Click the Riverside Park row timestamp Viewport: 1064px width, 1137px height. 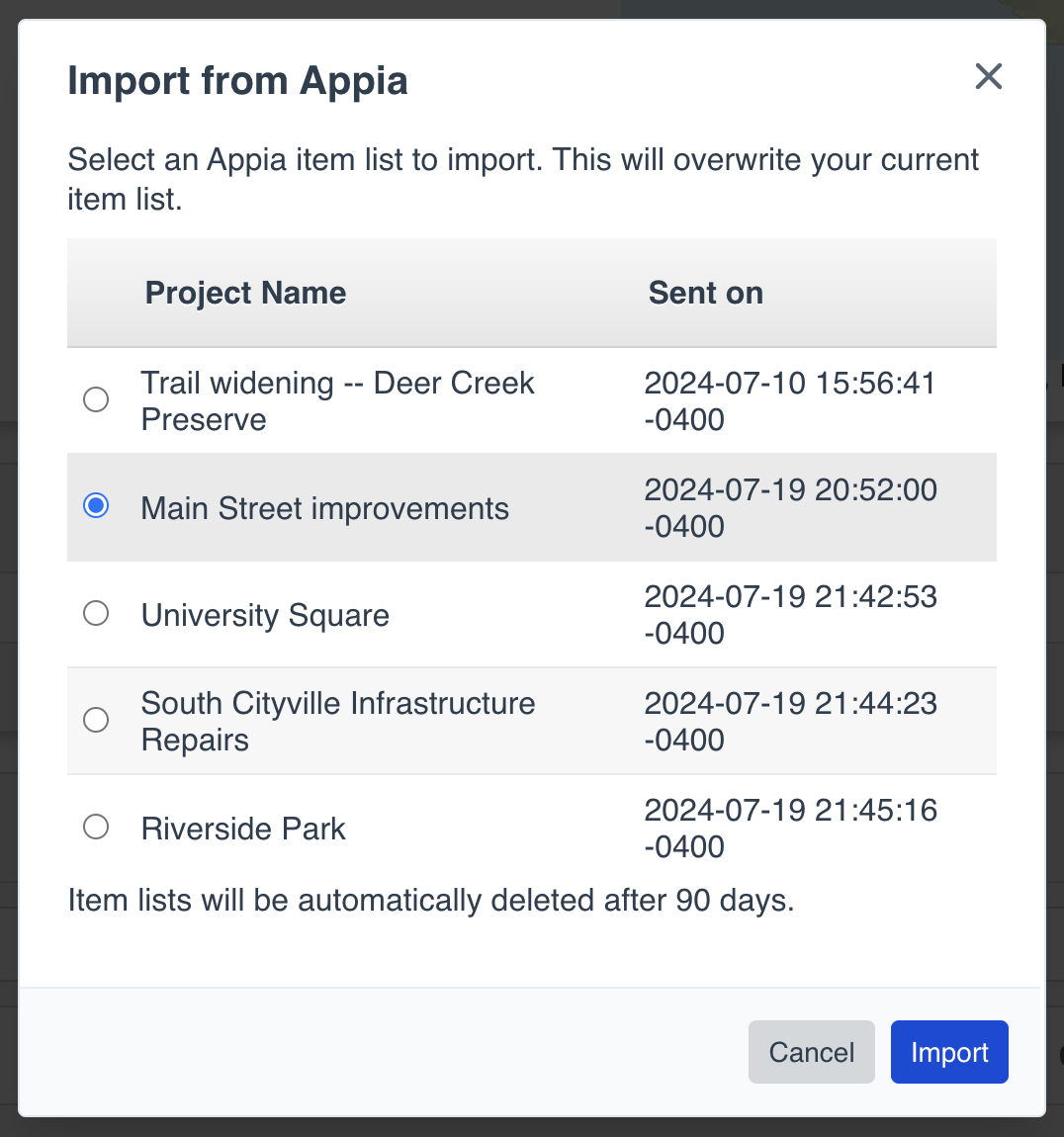pos(790,828)
